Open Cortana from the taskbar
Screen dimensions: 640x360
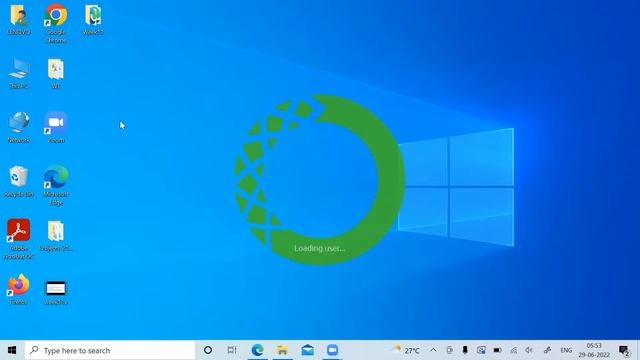click(x=208, y=350)
